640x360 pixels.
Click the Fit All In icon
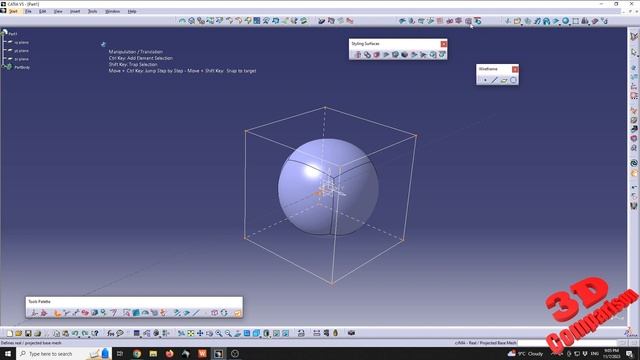[191, 333]
